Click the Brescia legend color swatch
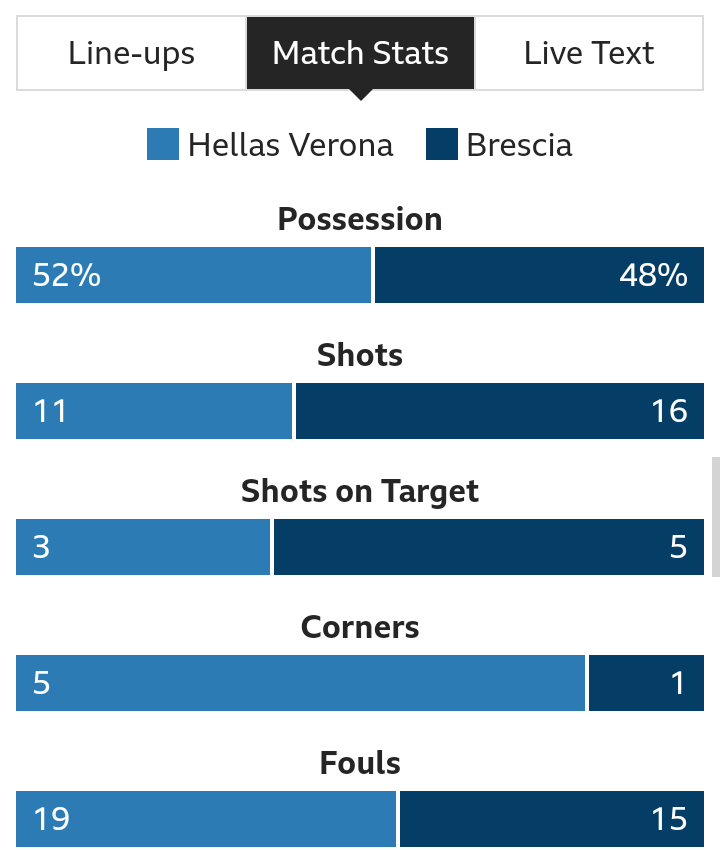 (x=442, y=144)
